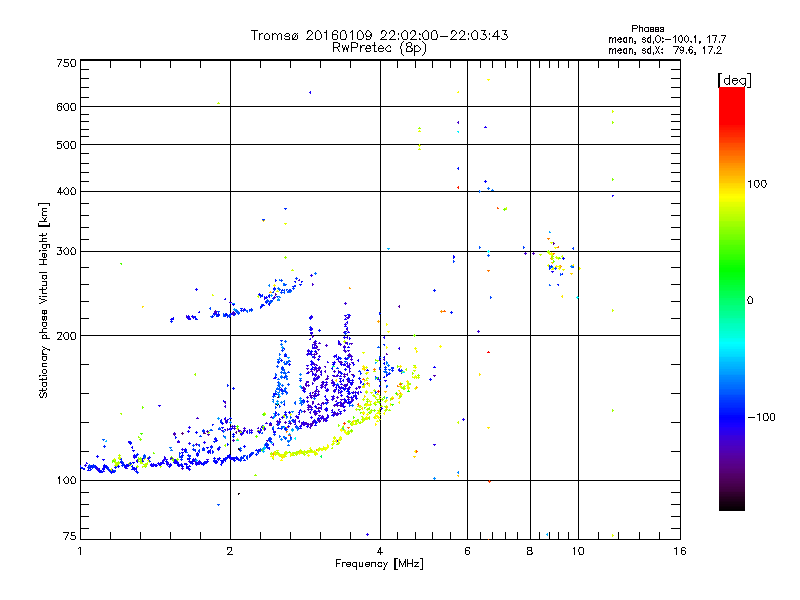Click the x-axis tick label '10'

click(x=578, y=551)
